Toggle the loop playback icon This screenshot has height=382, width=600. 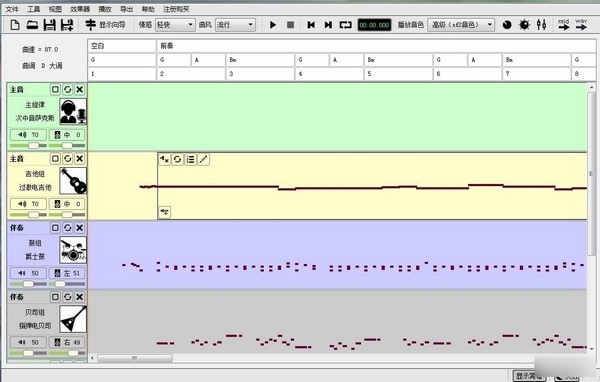tap(345, 25)
